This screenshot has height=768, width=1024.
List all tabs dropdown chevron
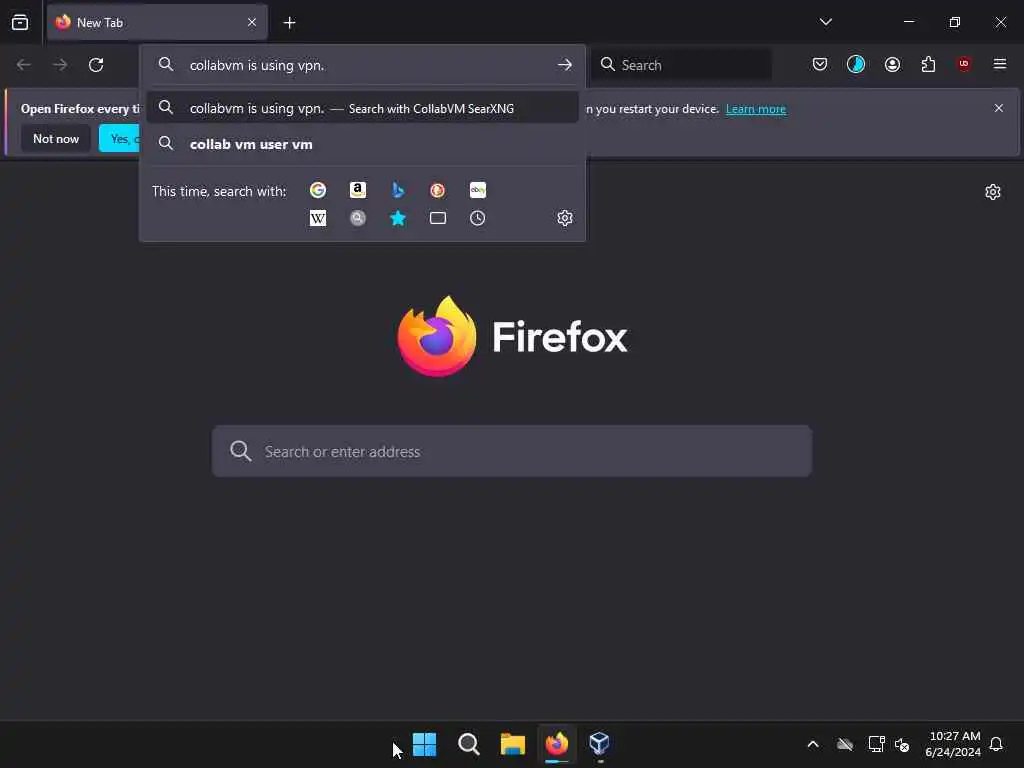point(825,22)
